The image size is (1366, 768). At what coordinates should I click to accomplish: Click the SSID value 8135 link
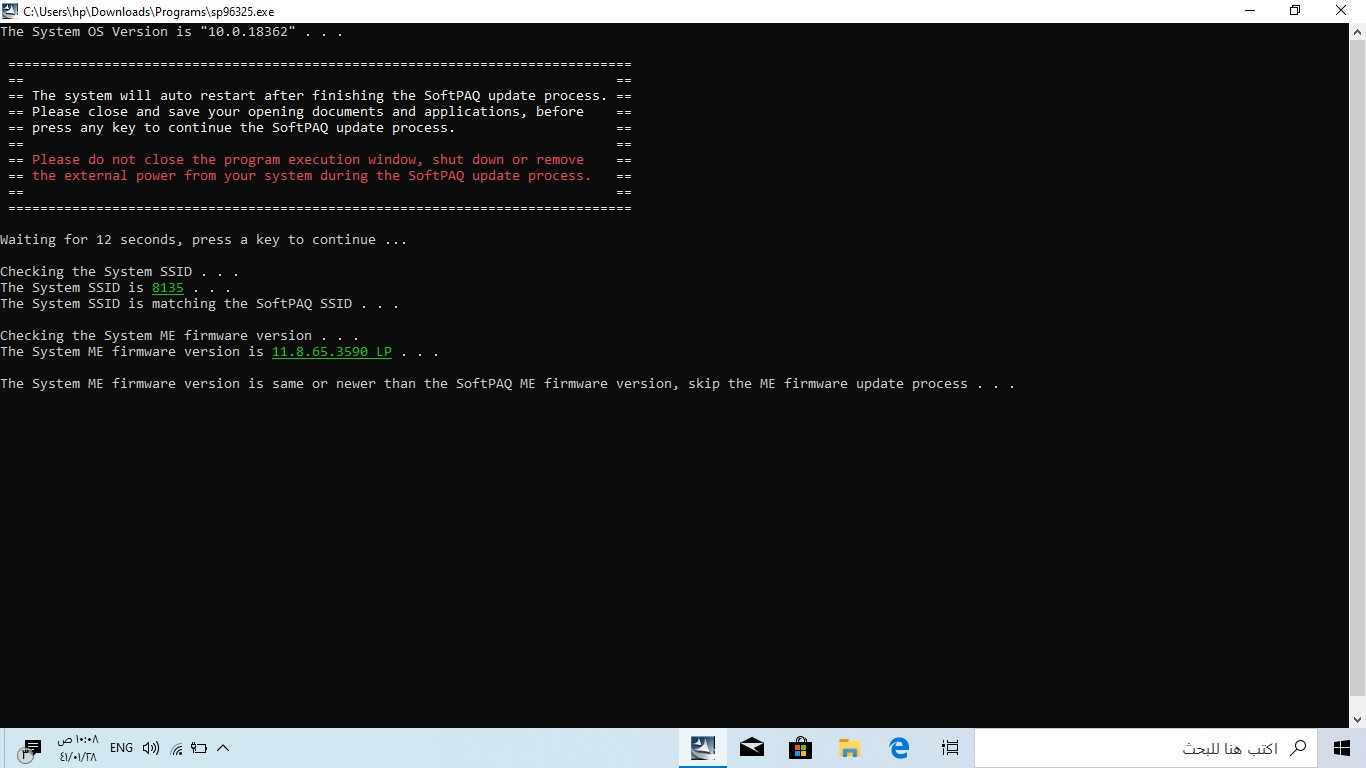point(167,287)
